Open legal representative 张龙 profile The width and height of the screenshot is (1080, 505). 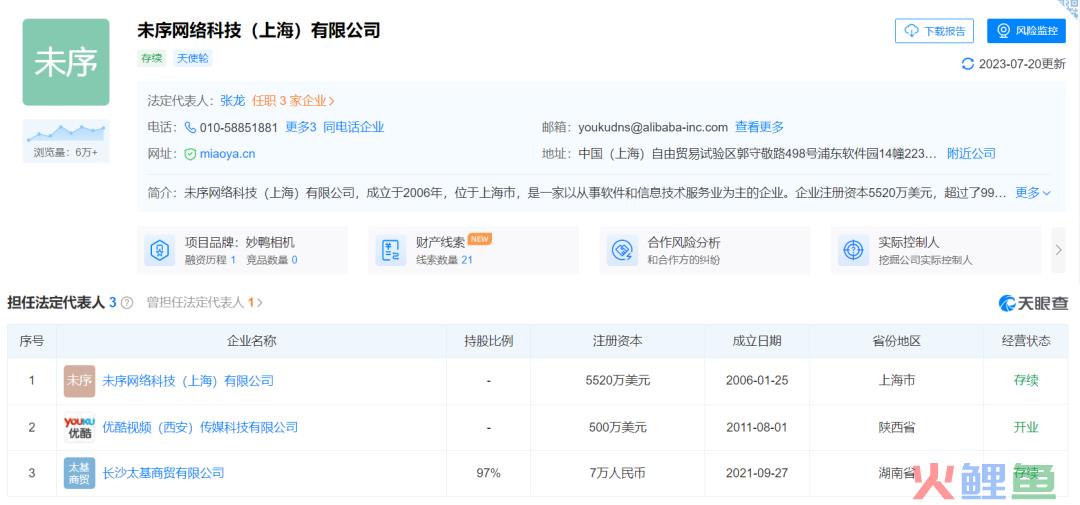point(232,101)
